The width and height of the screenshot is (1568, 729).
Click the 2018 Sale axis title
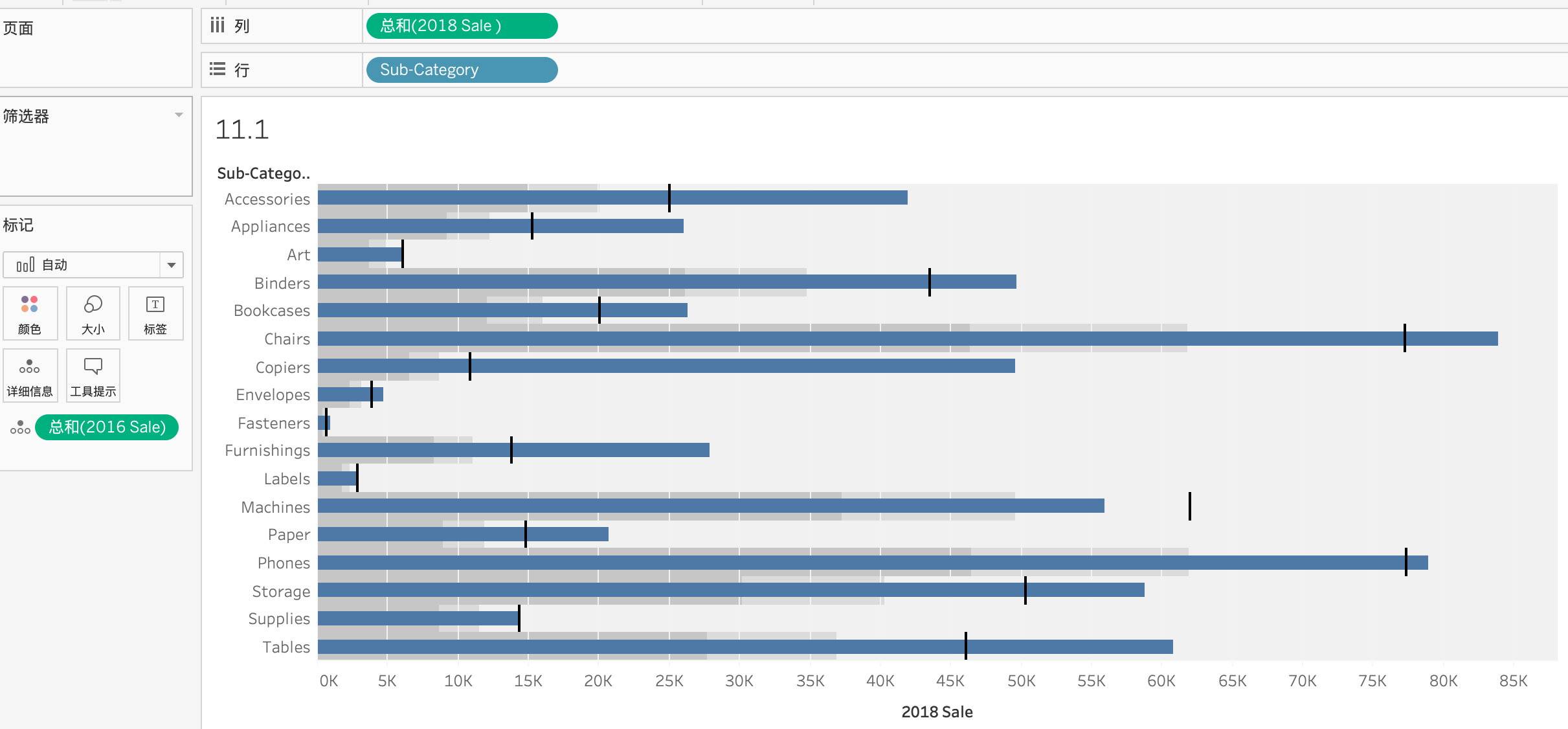point(936,712)
